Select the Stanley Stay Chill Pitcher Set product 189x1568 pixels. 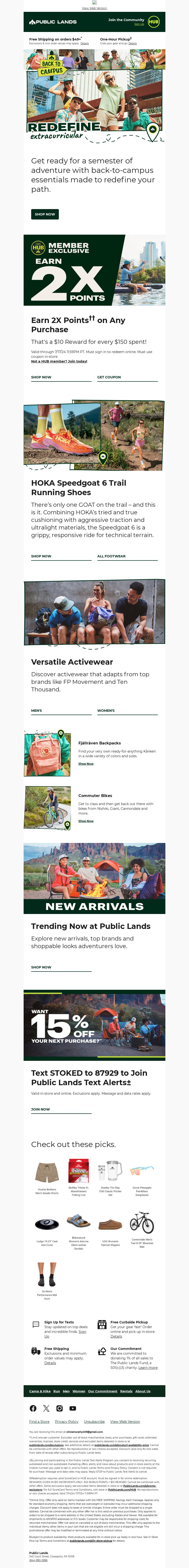point(110,1178)
